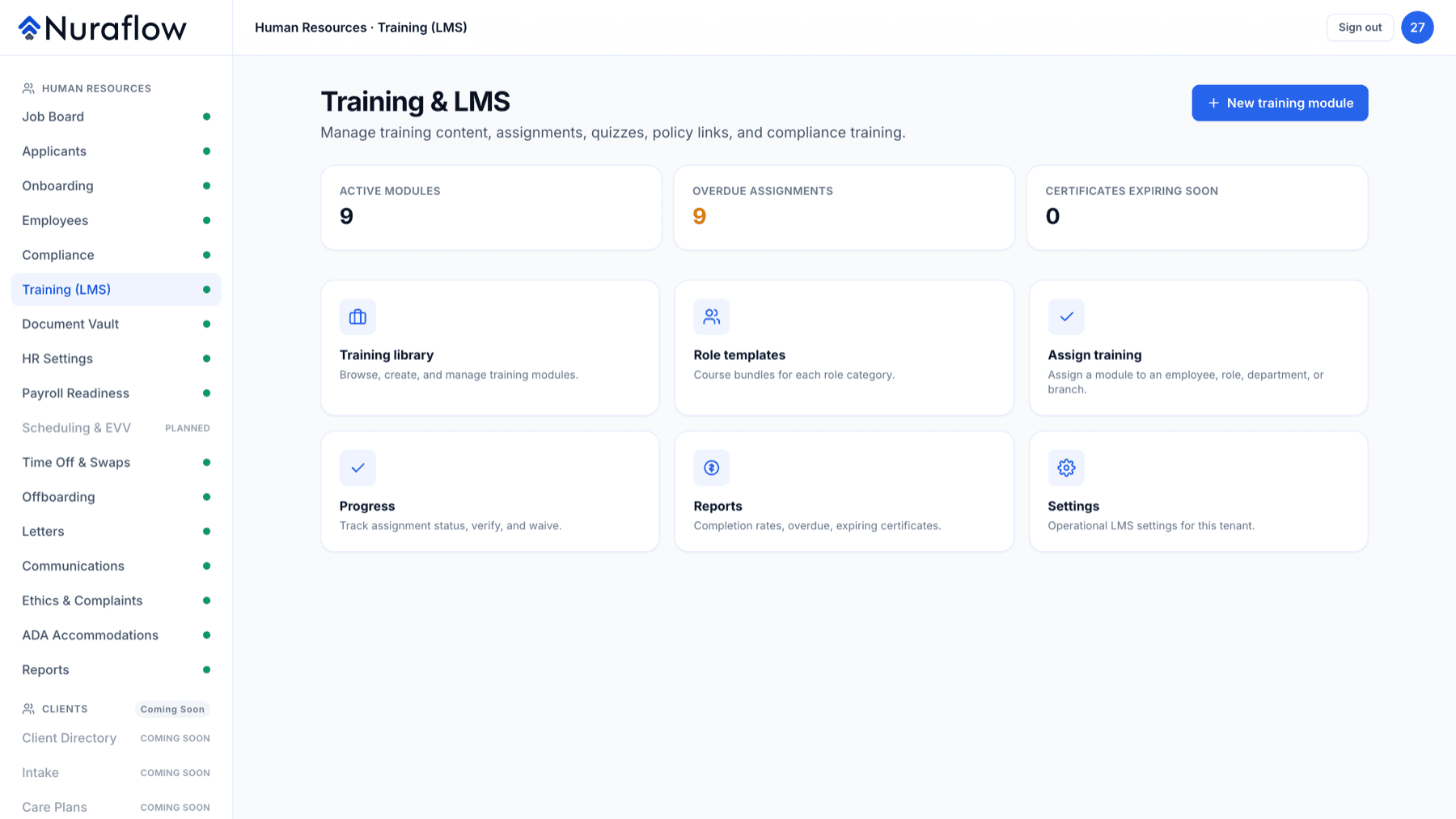1456x819 pixels.
Task: Navigate to Offboarding
Action: click(x=116, y=497)
